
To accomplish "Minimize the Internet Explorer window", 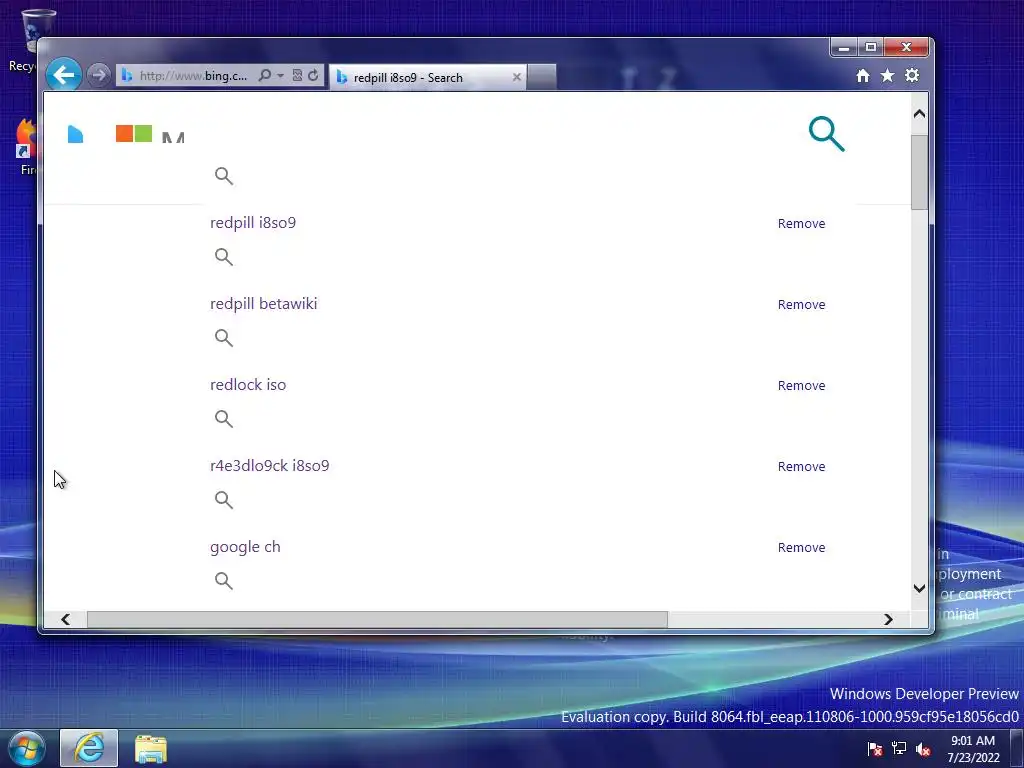I will 843,47.
